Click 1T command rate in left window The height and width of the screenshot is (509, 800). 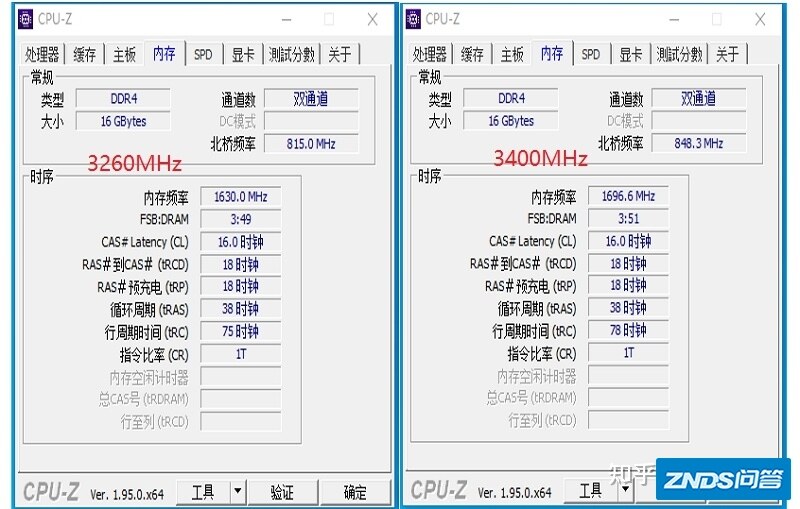240,354
